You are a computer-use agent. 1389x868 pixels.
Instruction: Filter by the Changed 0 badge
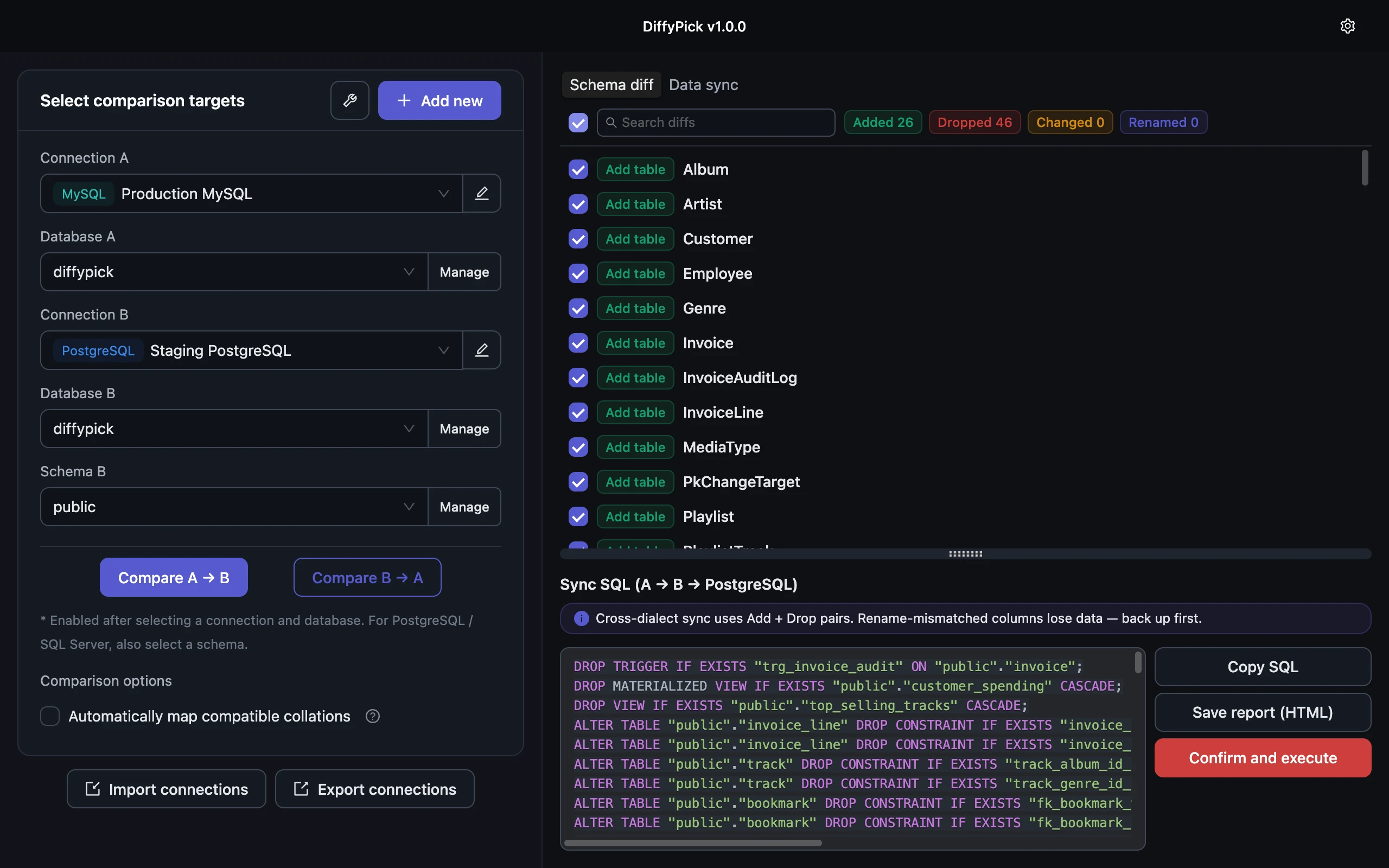click(1070, 122)
